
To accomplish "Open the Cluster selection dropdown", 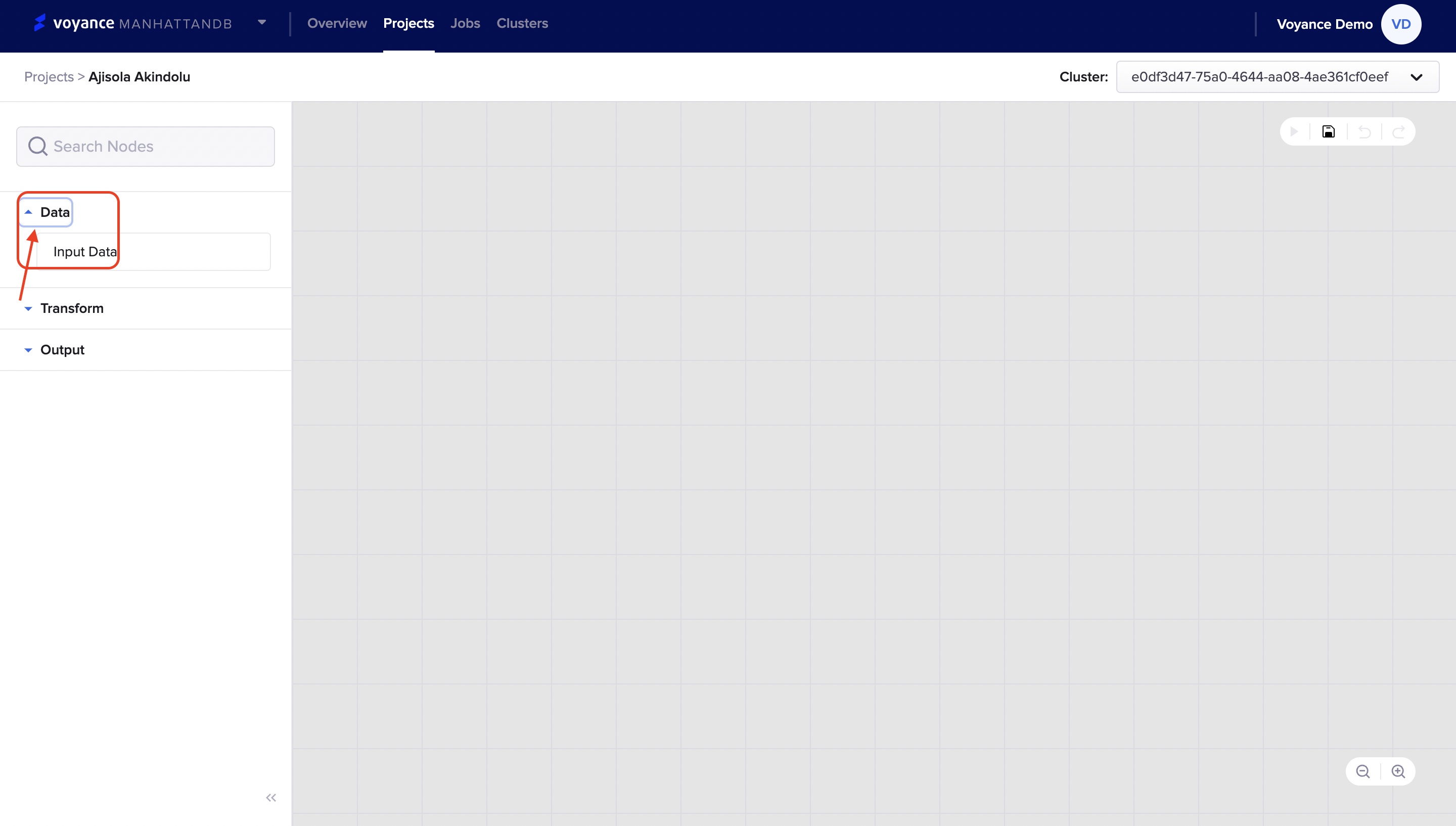I will 1277,77.
